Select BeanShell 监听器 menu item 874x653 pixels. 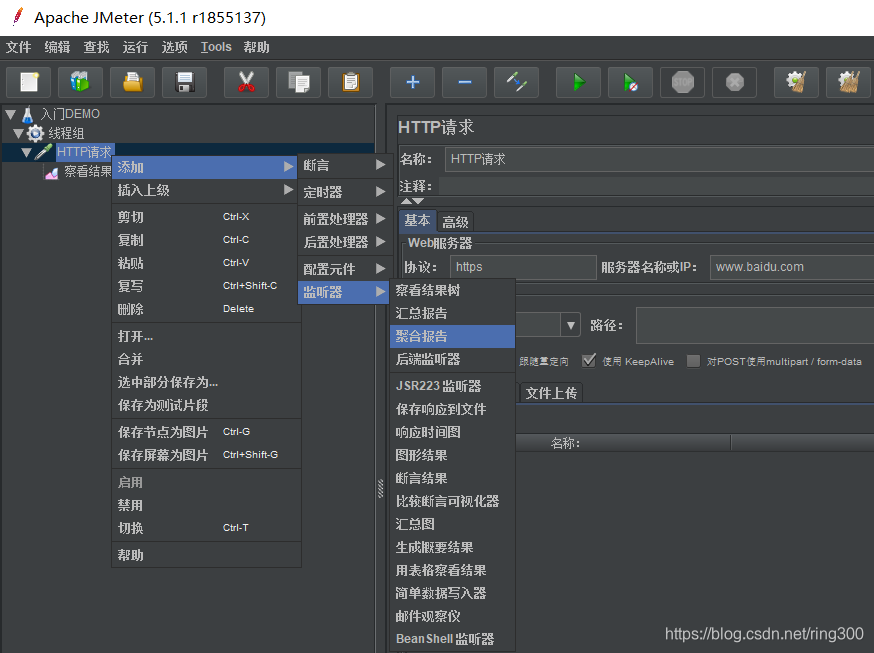click(x=453, y=639)
